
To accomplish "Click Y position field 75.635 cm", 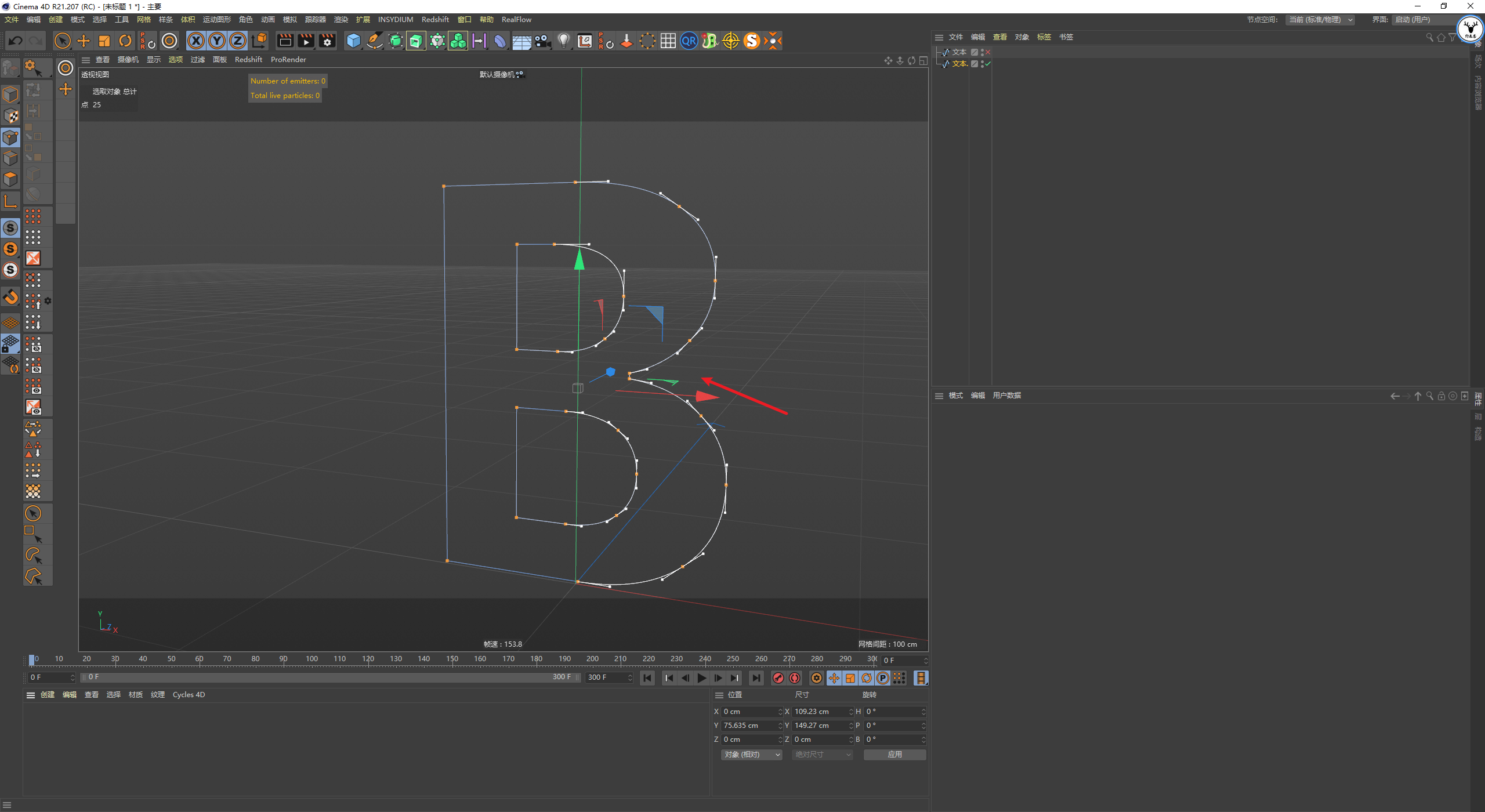I will coord(749,726).
